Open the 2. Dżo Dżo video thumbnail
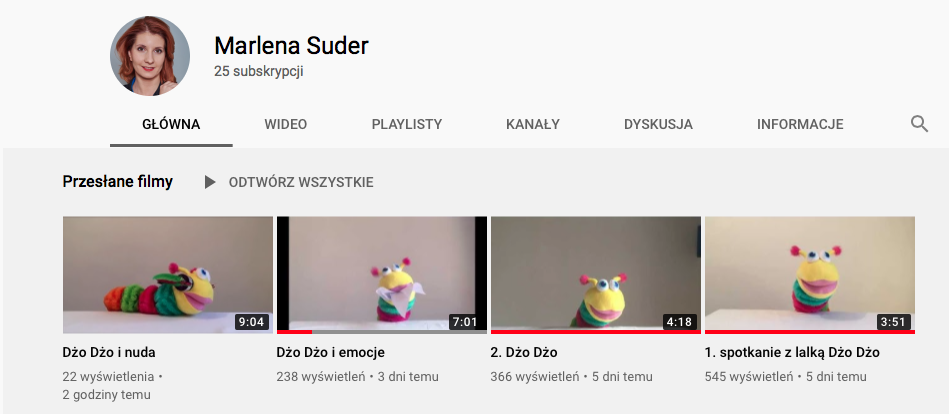The image size is (949, 414). (x=596, y=275)
